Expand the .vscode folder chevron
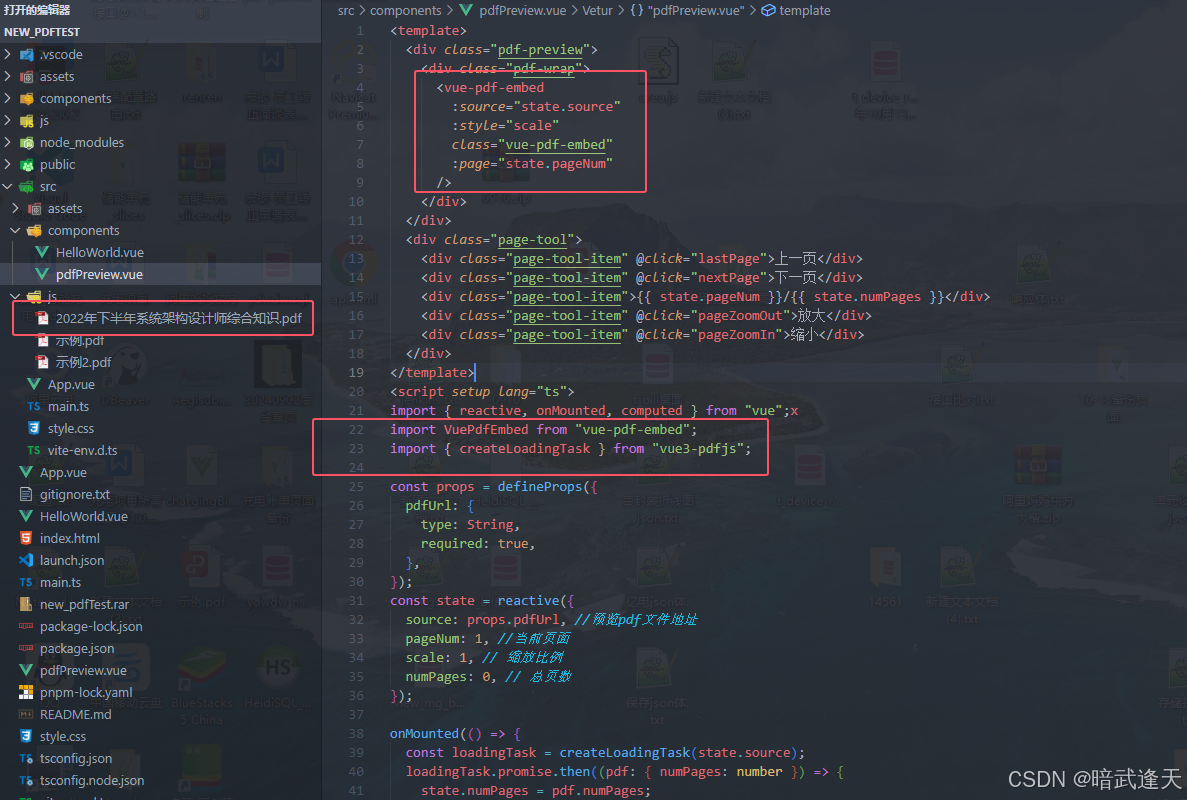This screenshot has width=1187, height=800. (8, 54)
